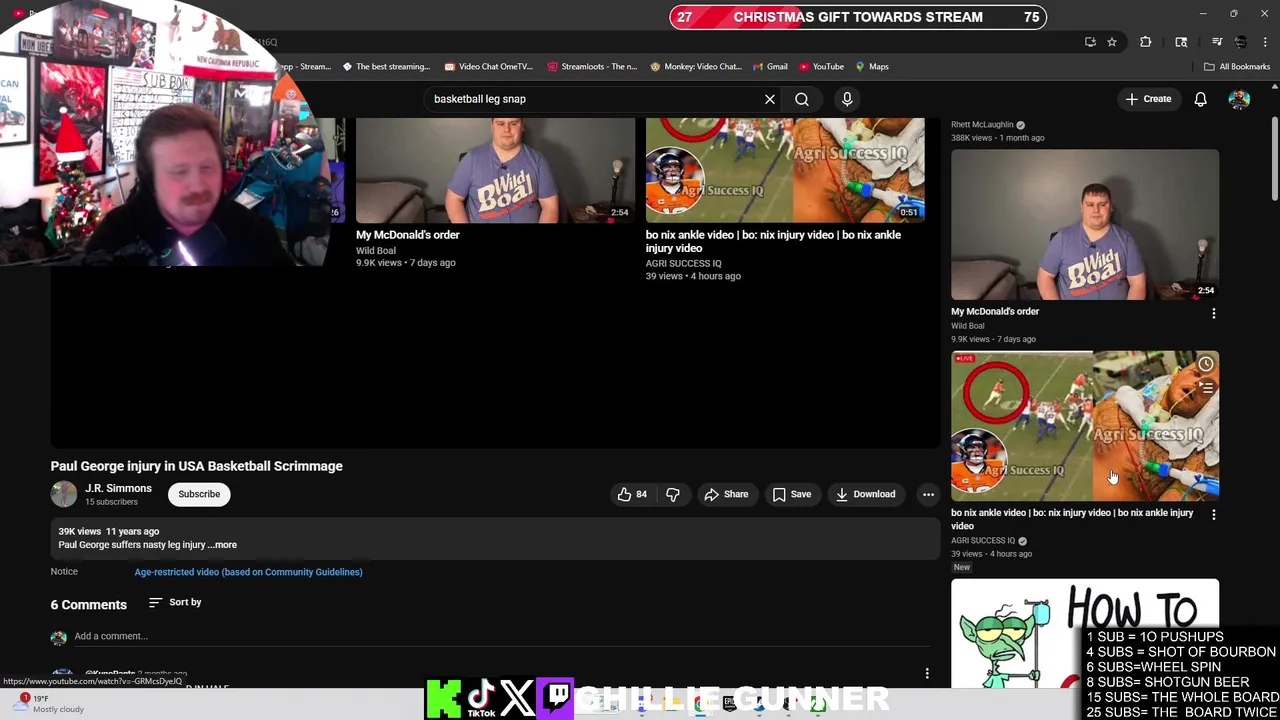Save the video to a playlist
The height and width of the screenshot is (720, 1280).
click(791, 494)
